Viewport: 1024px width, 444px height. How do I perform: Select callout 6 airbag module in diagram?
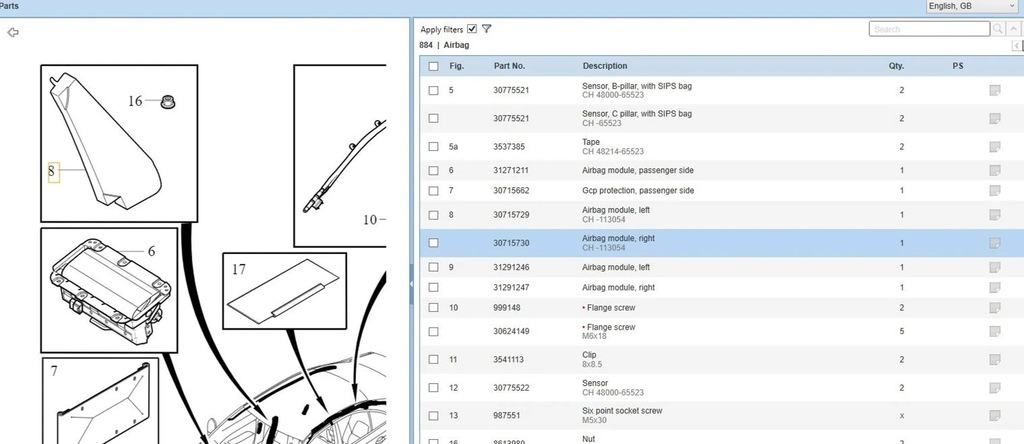pyautogui.click(x=152, y=251)
